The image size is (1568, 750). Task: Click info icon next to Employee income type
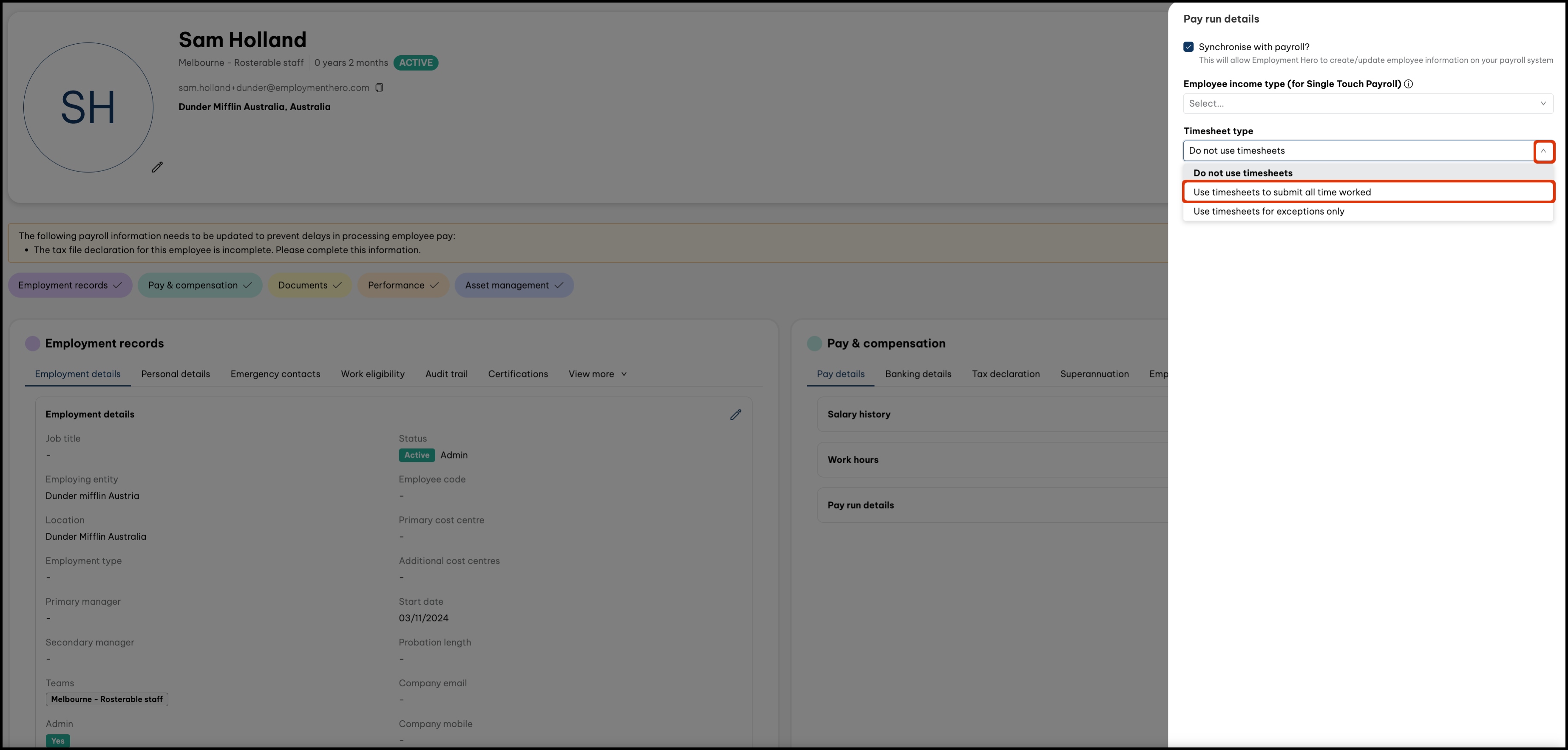(x=1408, y=84)
